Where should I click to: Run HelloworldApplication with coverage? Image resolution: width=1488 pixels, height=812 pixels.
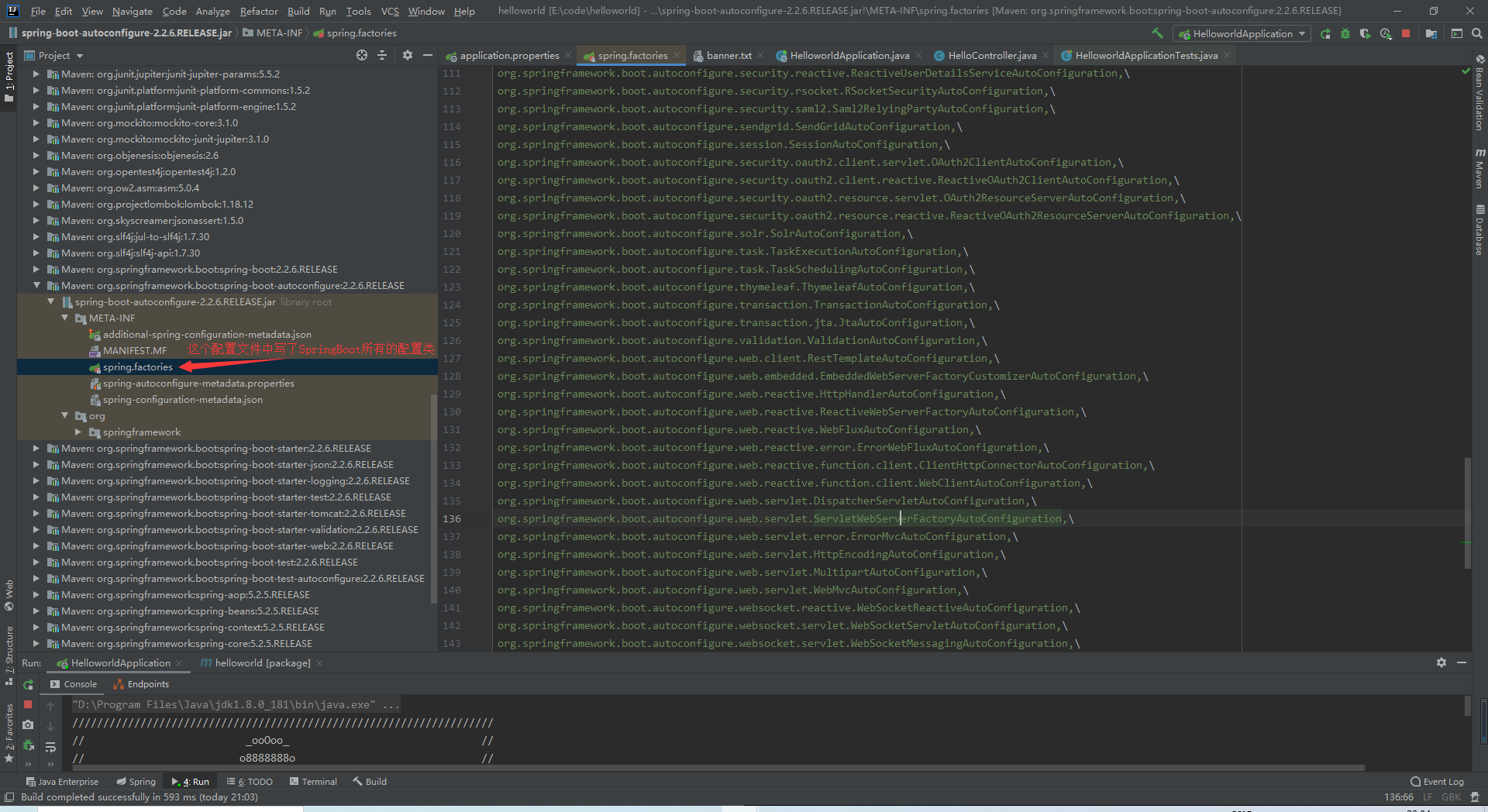[x=1366, y=33]
